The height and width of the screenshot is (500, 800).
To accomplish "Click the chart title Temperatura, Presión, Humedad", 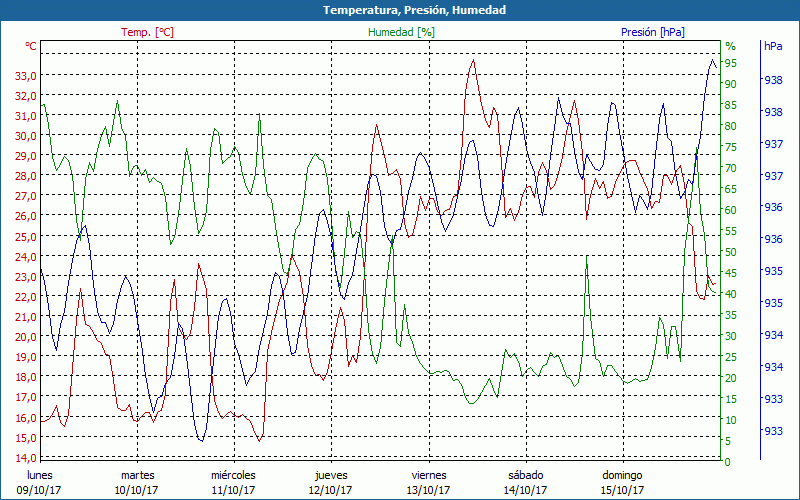I will tap(400, 10).
